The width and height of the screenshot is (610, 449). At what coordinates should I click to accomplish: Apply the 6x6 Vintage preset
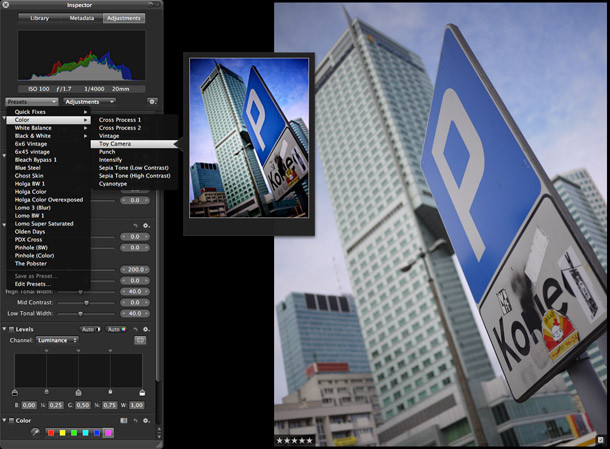pyautogui.click(x=49, y=144)
